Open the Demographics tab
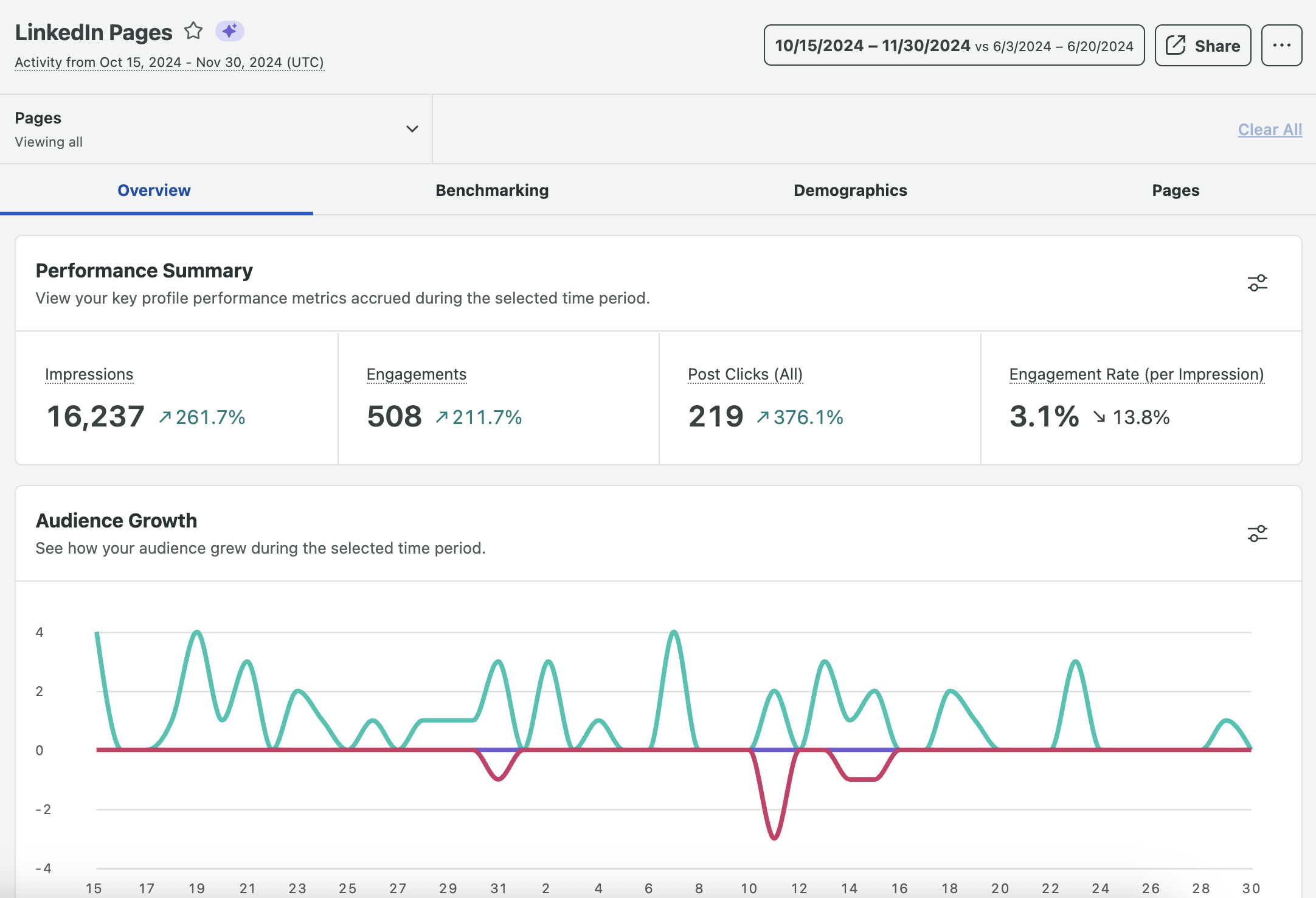 (850, 190)
